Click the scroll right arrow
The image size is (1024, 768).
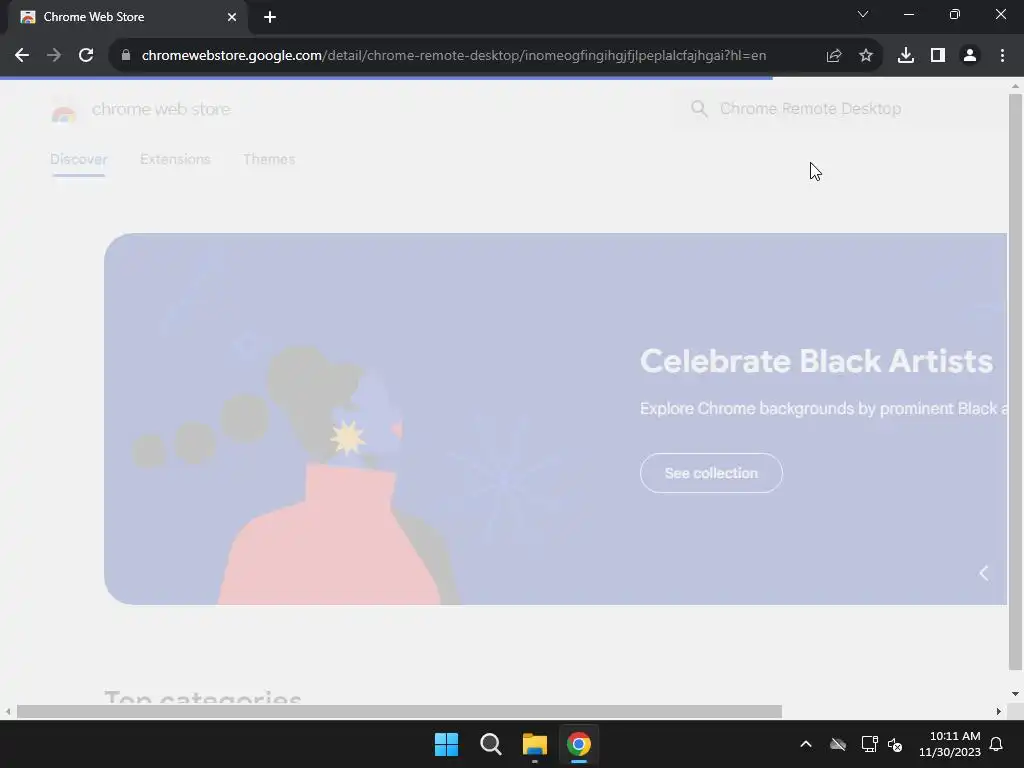999,711
